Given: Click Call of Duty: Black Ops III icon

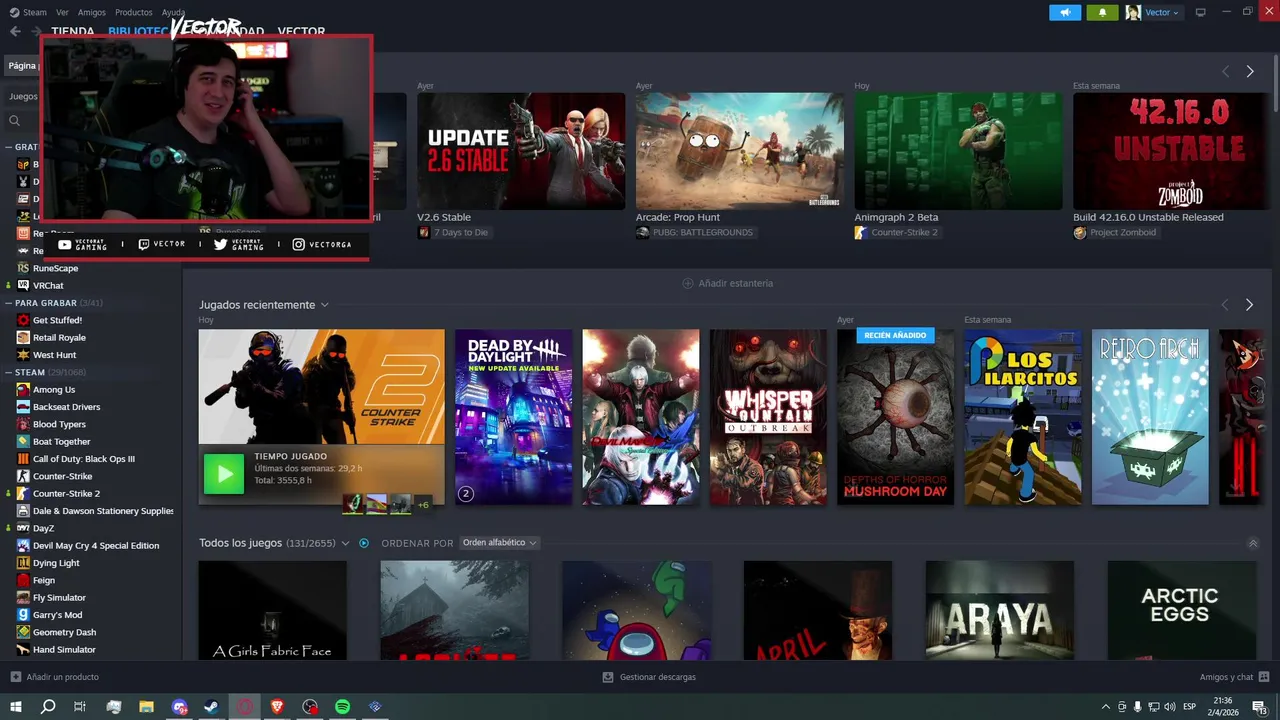Looking at the screenshot, I should (23, 459).
